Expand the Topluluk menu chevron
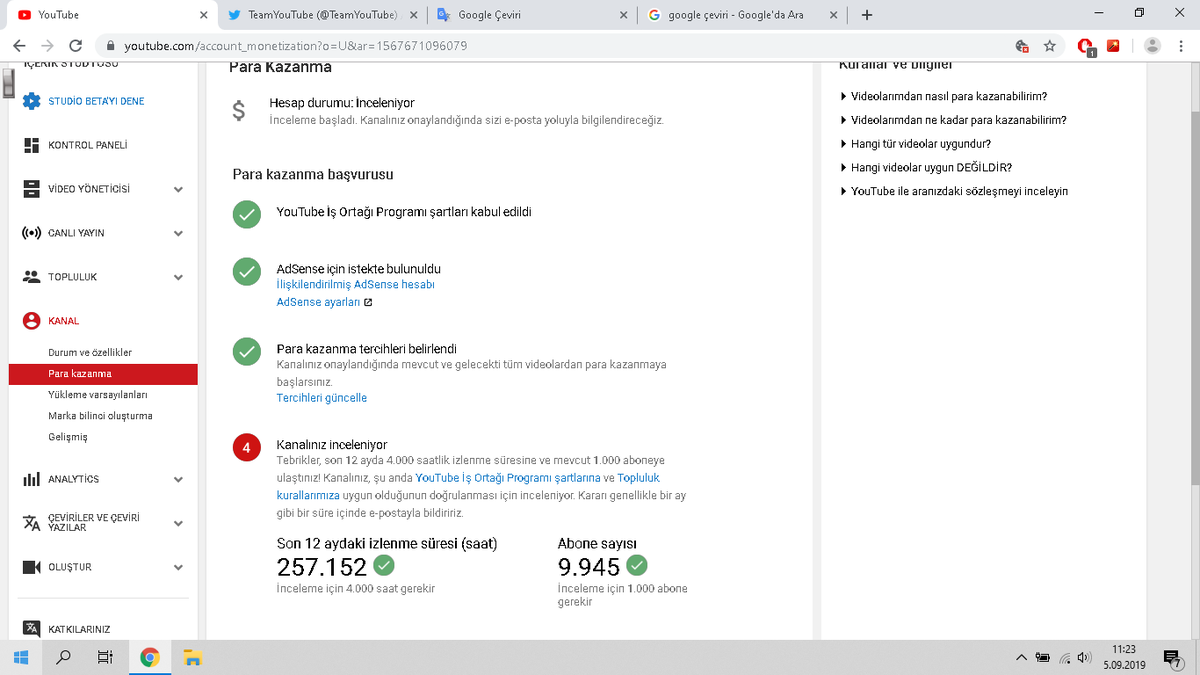This screenshot has height=675, width=1200. [x=178, y=277]
